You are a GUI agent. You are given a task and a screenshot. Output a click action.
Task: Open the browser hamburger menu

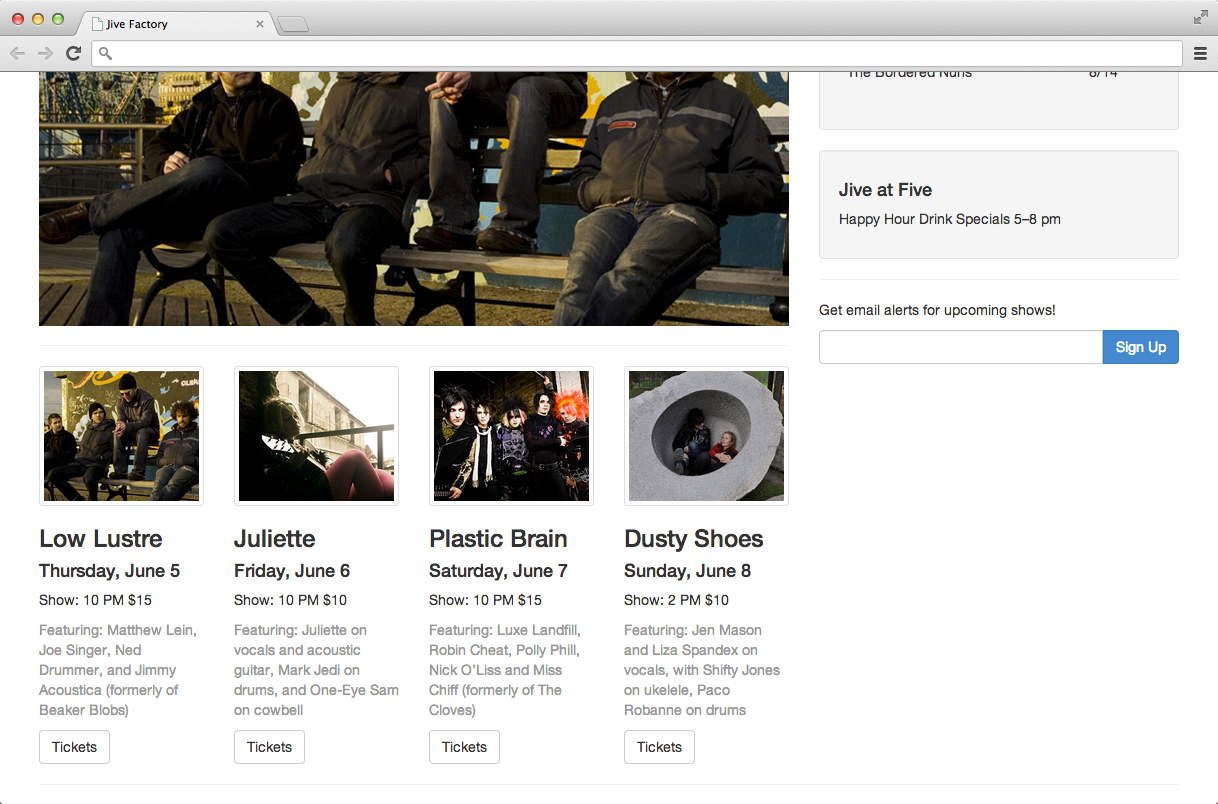(1200, 53)
